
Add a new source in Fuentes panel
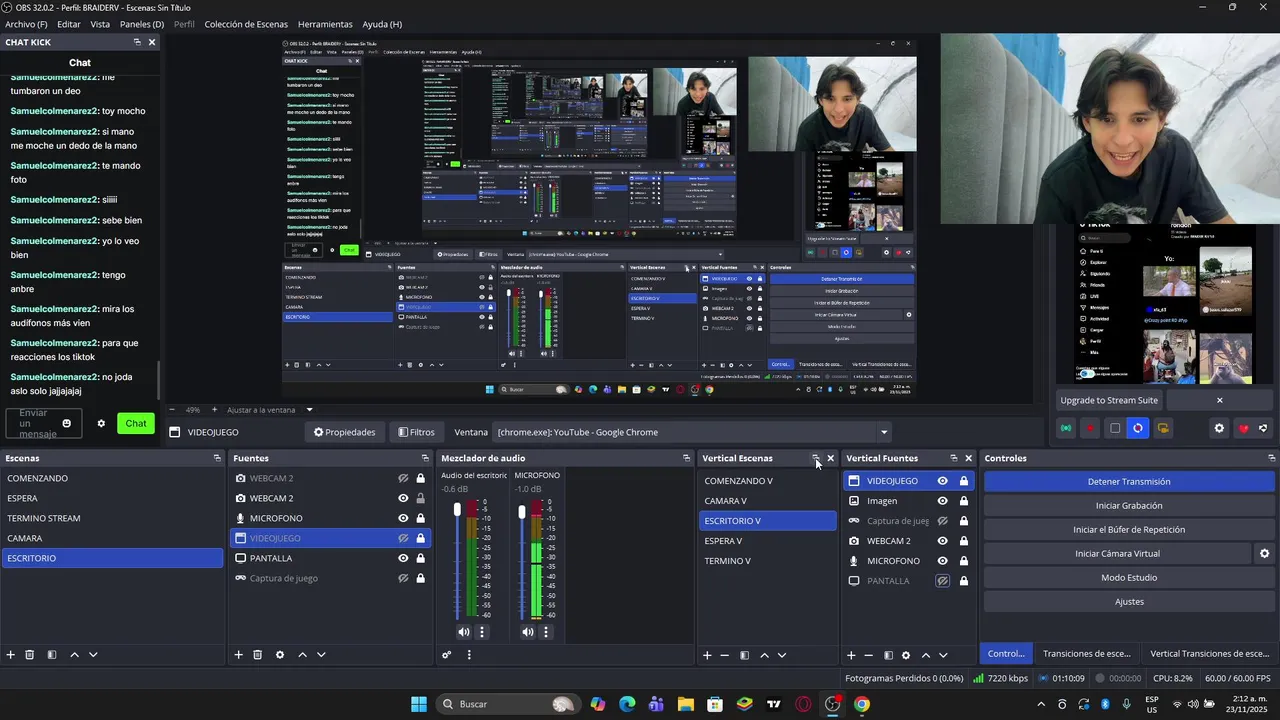coord(238,655)
